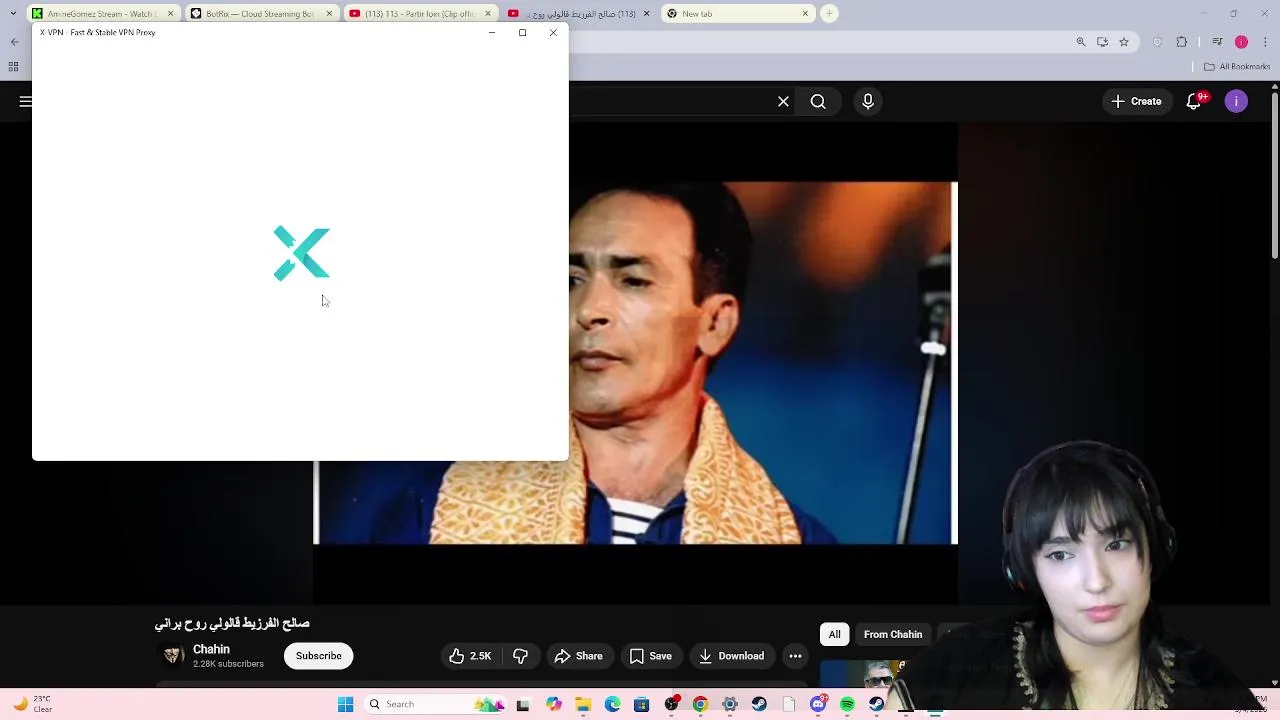The width and height of the screenshot is (1280, 720).
Task: Open the Create button on YouTube
Action: [x=1136, y=101]
